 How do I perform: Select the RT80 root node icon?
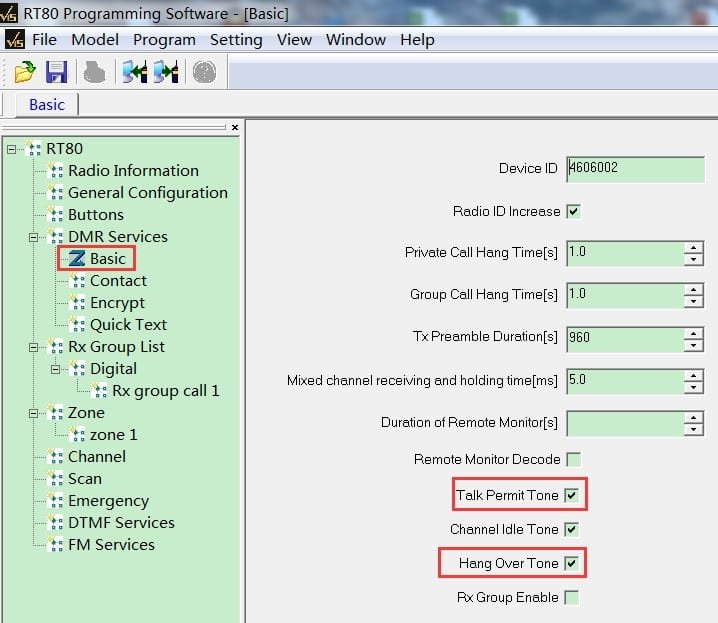[x=34, y=148]
